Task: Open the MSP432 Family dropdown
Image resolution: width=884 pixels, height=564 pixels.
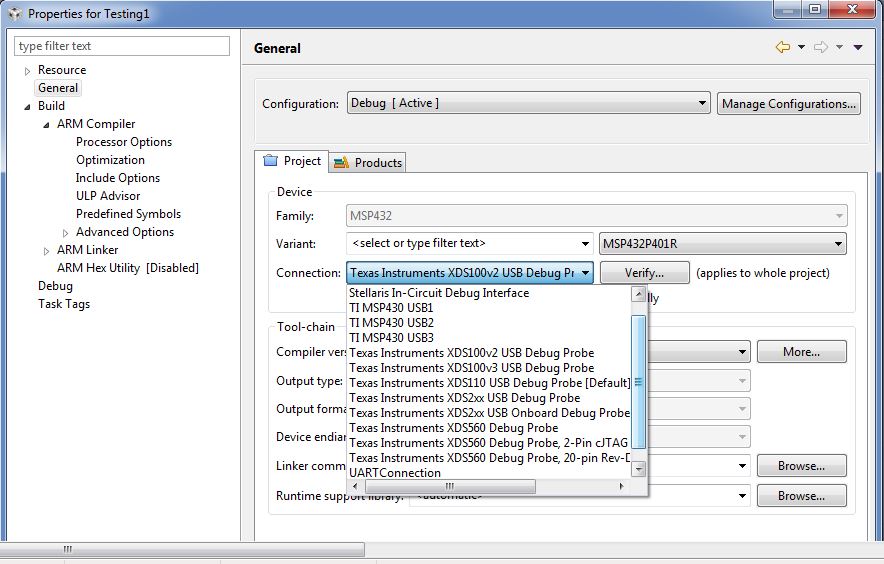Action: pyautogui.click(x=596, y=215)
